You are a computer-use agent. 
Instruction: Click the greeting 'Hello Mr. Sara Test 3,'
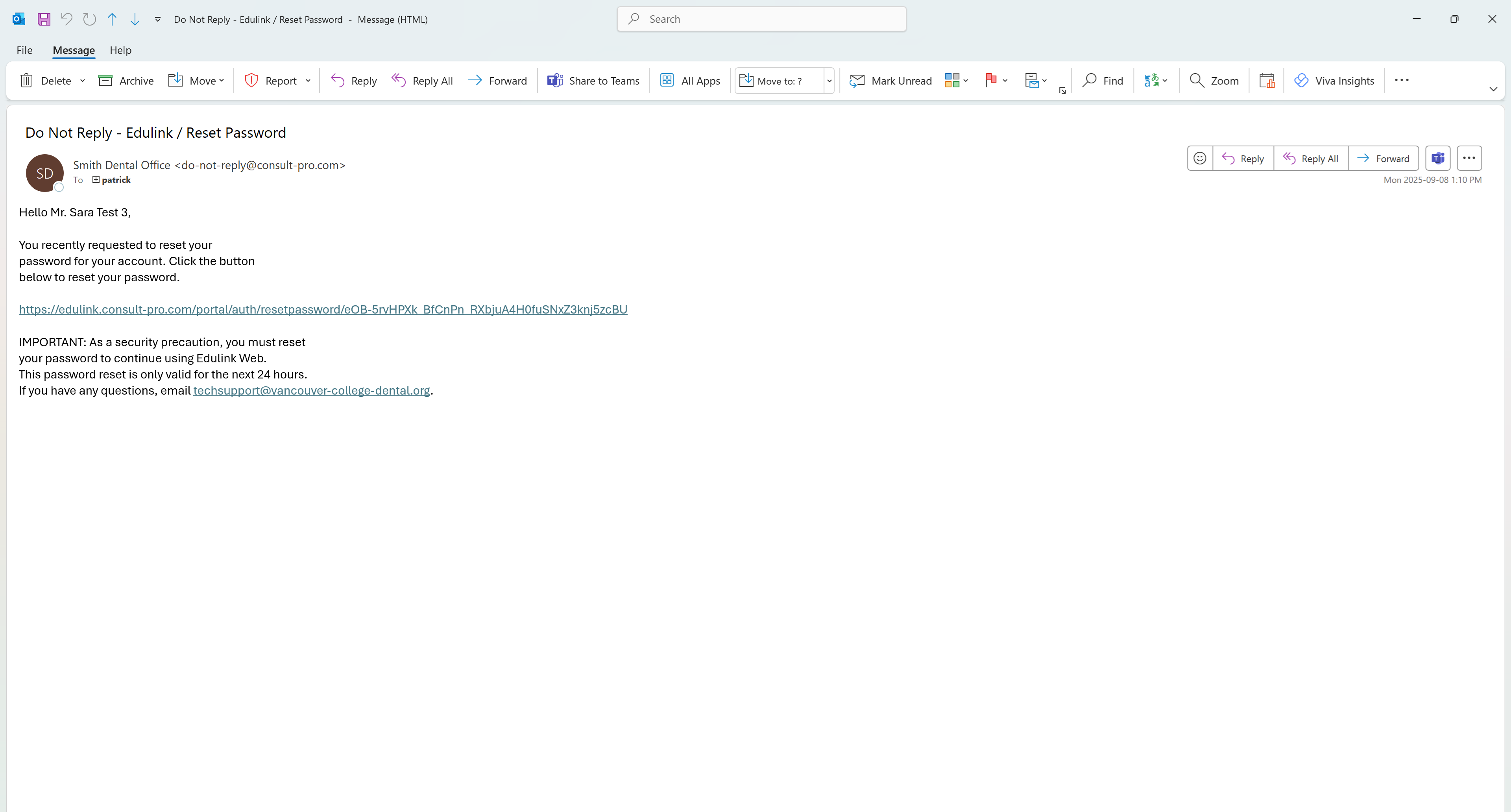pyautogui.click(x=74, y=212)
